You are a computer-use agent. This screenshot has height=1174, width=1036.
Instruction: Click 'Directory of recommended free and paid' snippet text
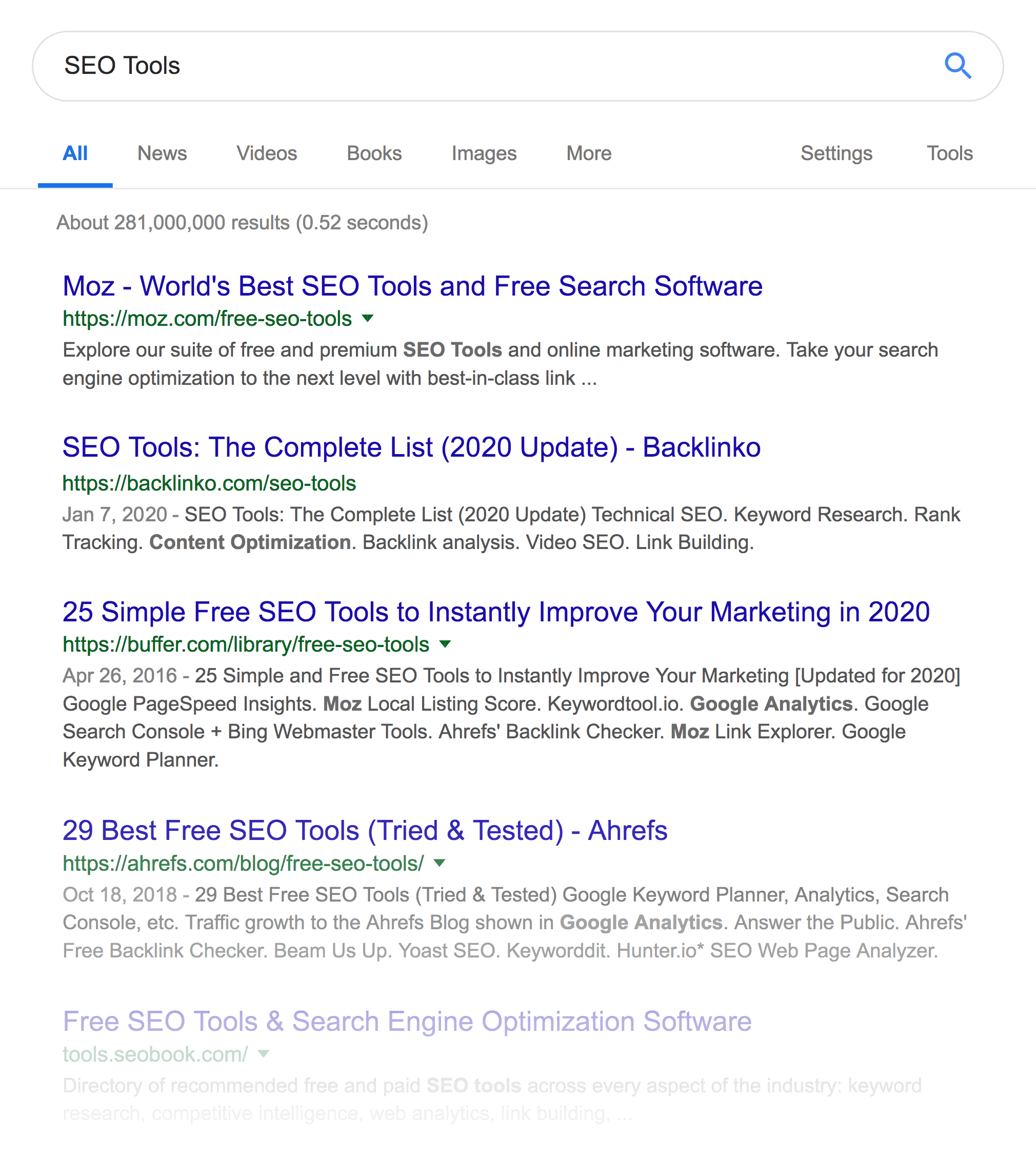242,1086
